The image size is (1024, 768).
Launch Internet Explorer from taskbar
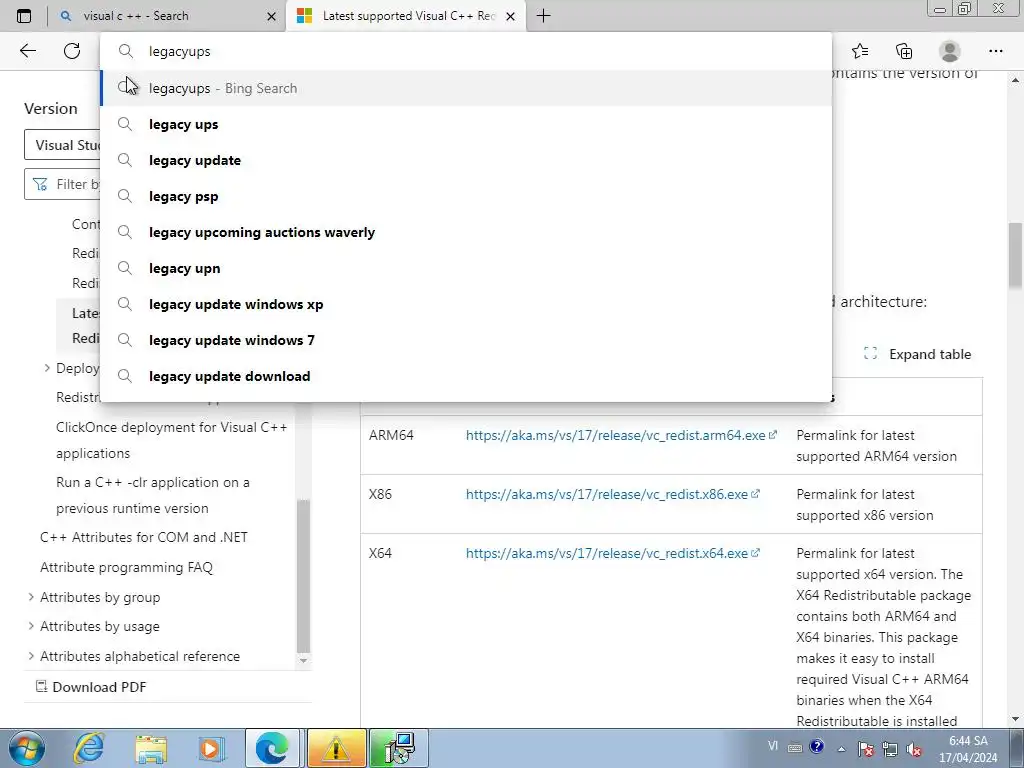pos(88,748)
